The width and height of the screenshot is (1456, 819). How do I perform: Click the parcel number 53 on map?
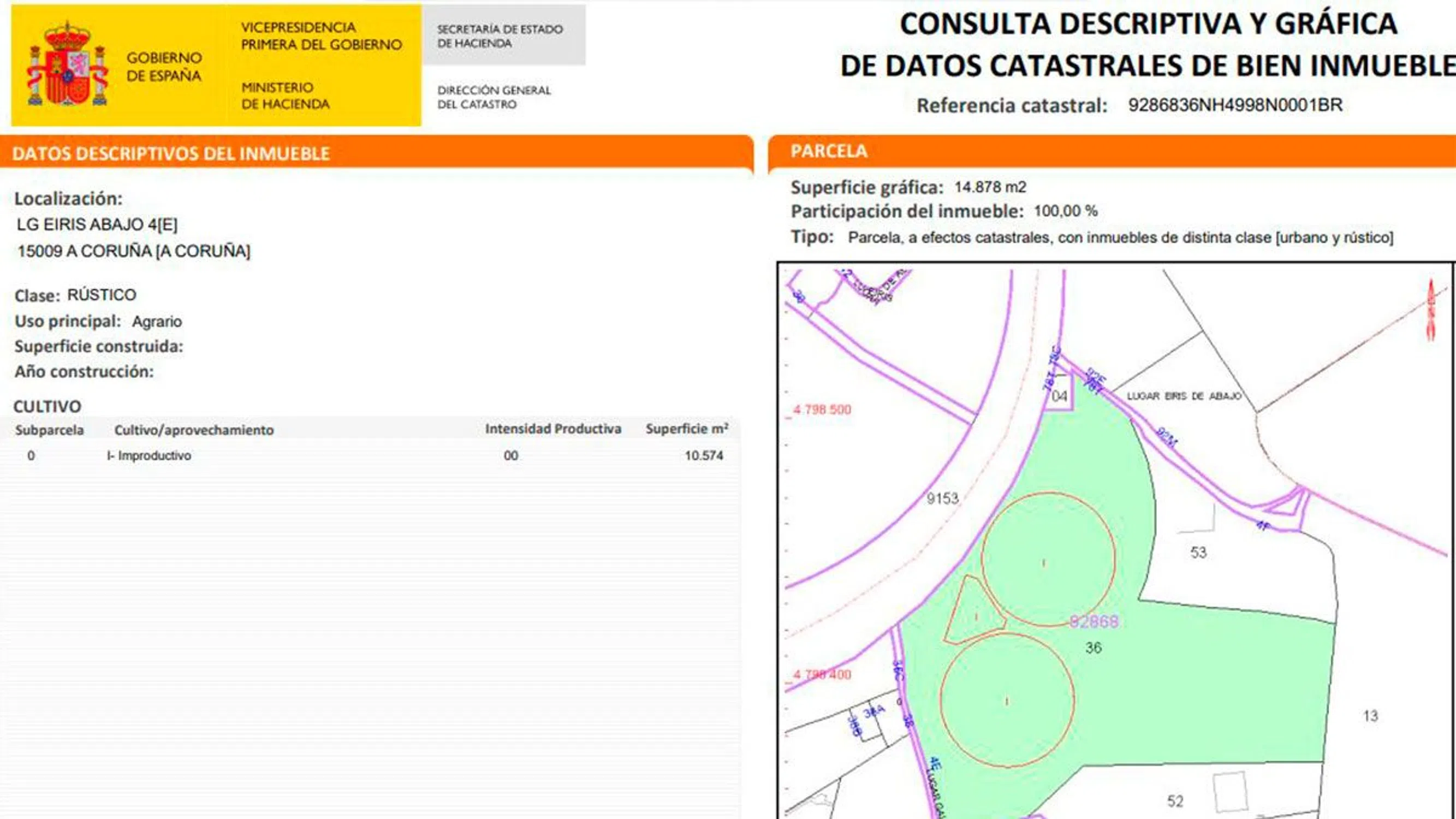coord(1198,552)
